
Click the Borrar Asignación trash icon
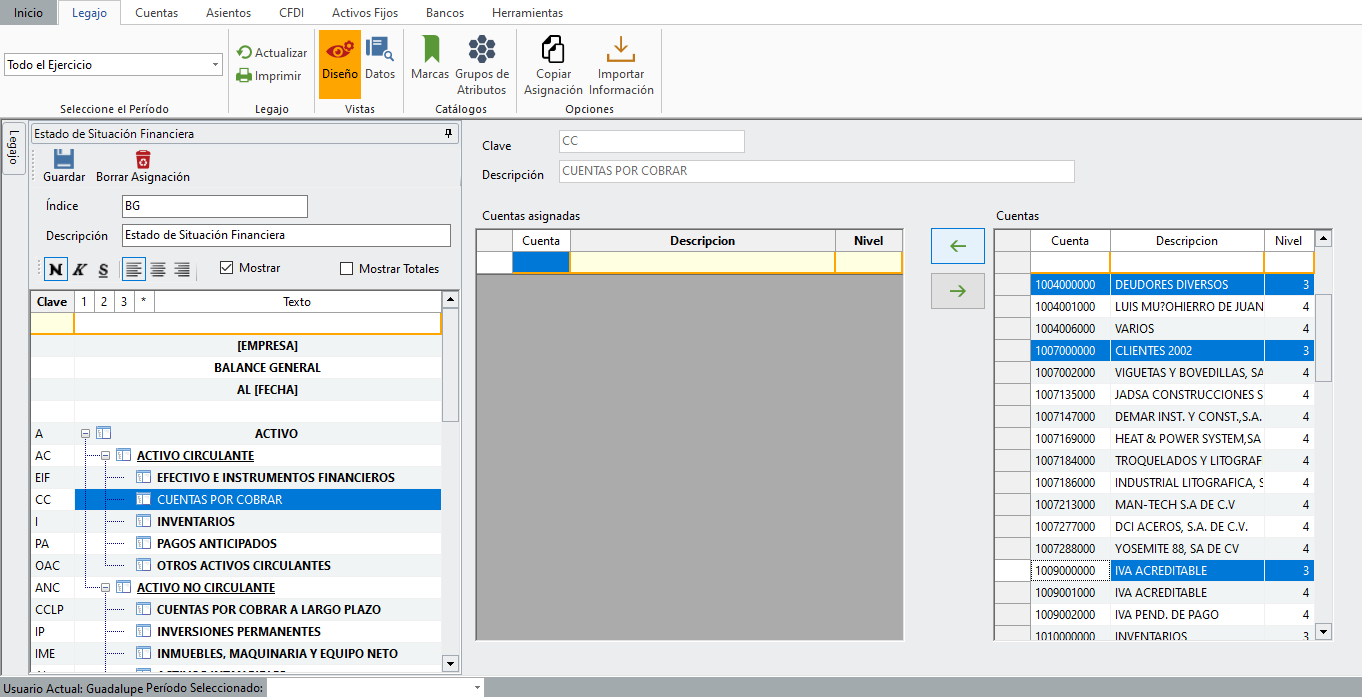143,160
